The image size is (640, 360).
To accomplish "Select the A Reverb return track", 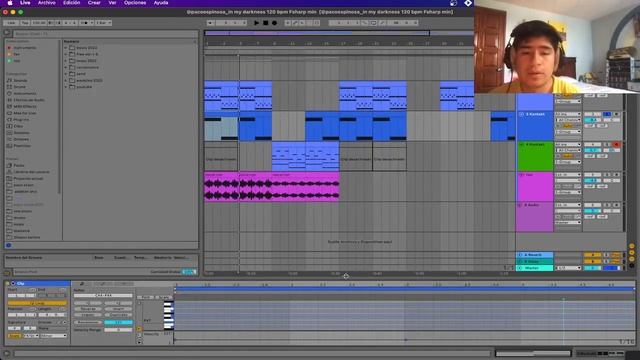I will pyautogui.click(x=535, y=255).
